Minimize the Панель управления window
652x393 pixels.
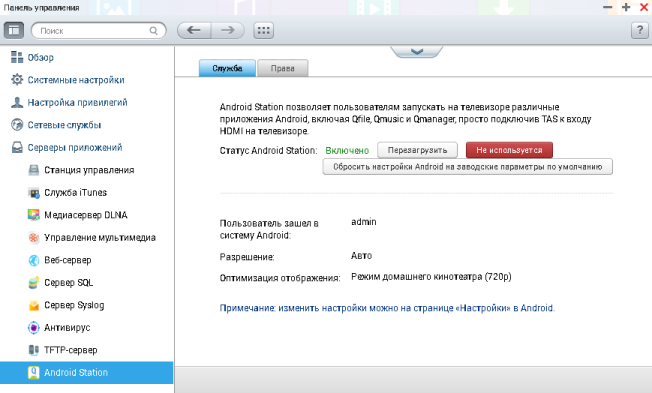[608, 7]
